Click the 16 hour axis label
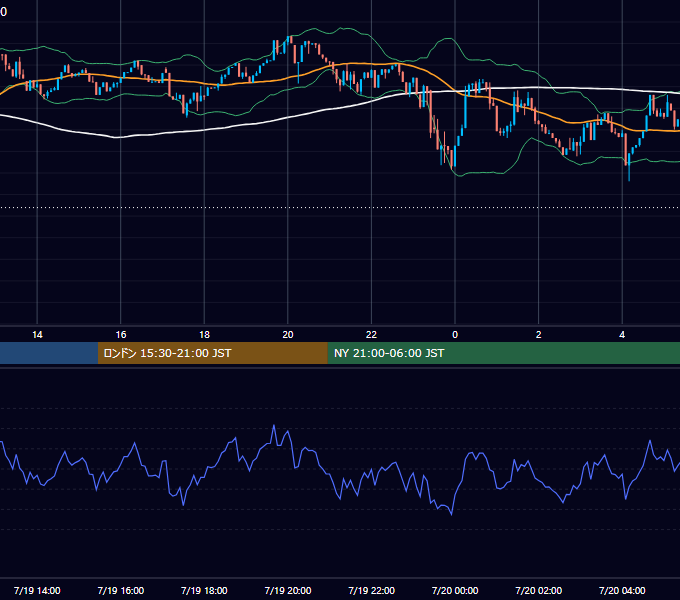Image resolution: width=680 pixels, height=600 pixels. [121, 335]
